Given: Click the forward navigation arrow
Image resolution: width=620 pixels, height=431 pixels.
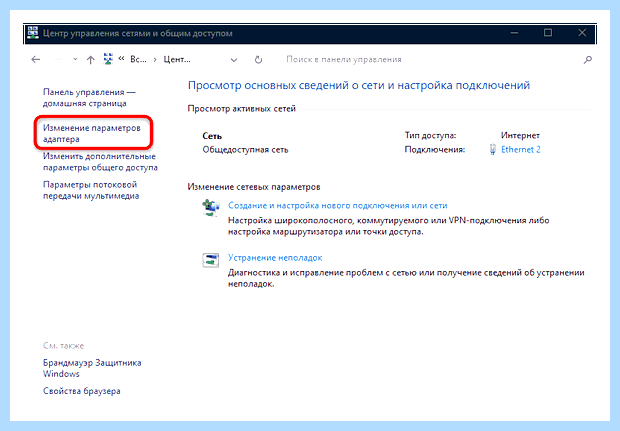Looking at the screenshot, I should pyautogui.click(x=57, y=60).
